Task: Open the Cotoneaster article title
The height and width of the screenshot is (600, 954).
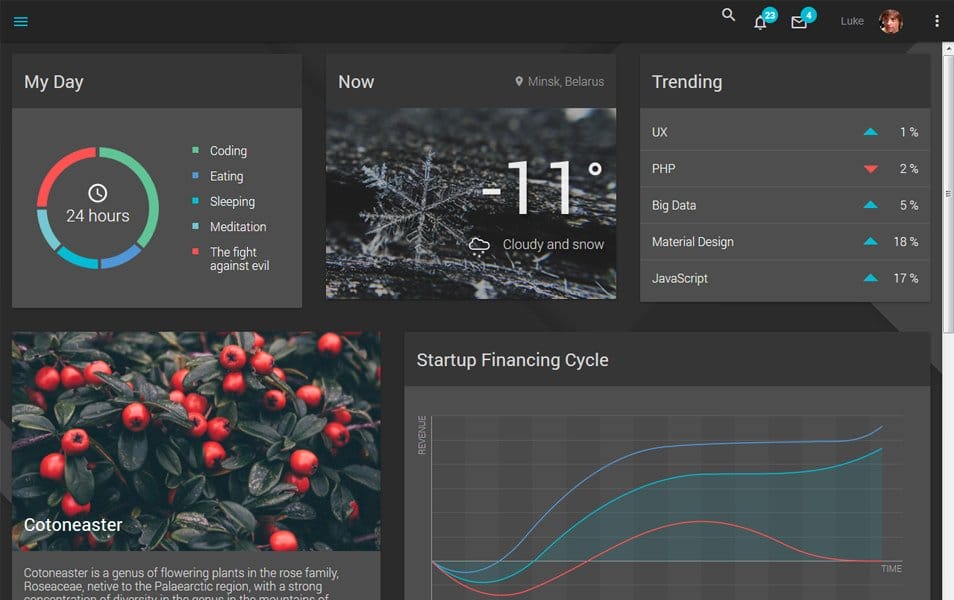Action: tap(71, 524)
